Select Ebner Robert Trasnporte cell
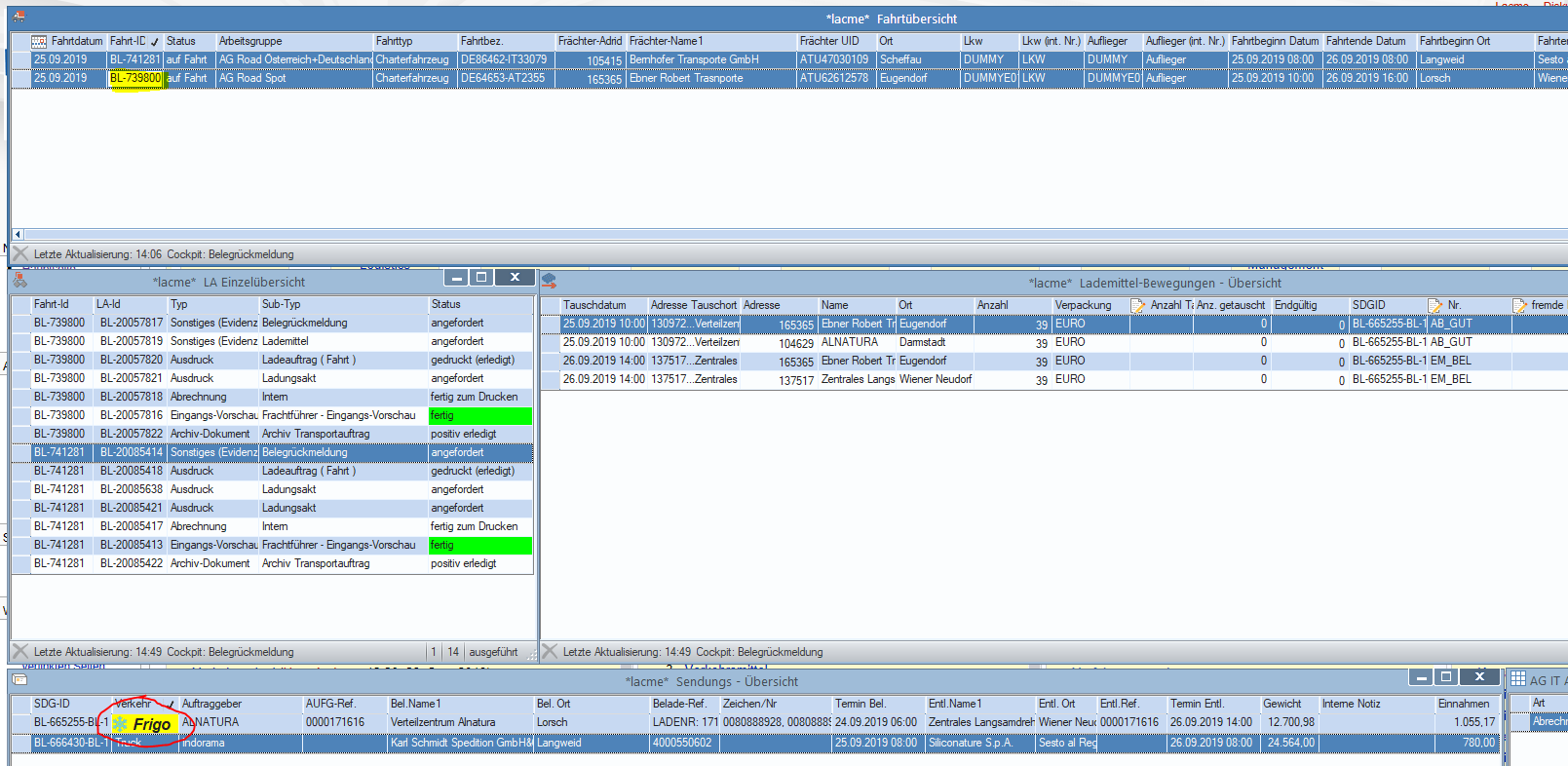 click(x=710, y=78)
